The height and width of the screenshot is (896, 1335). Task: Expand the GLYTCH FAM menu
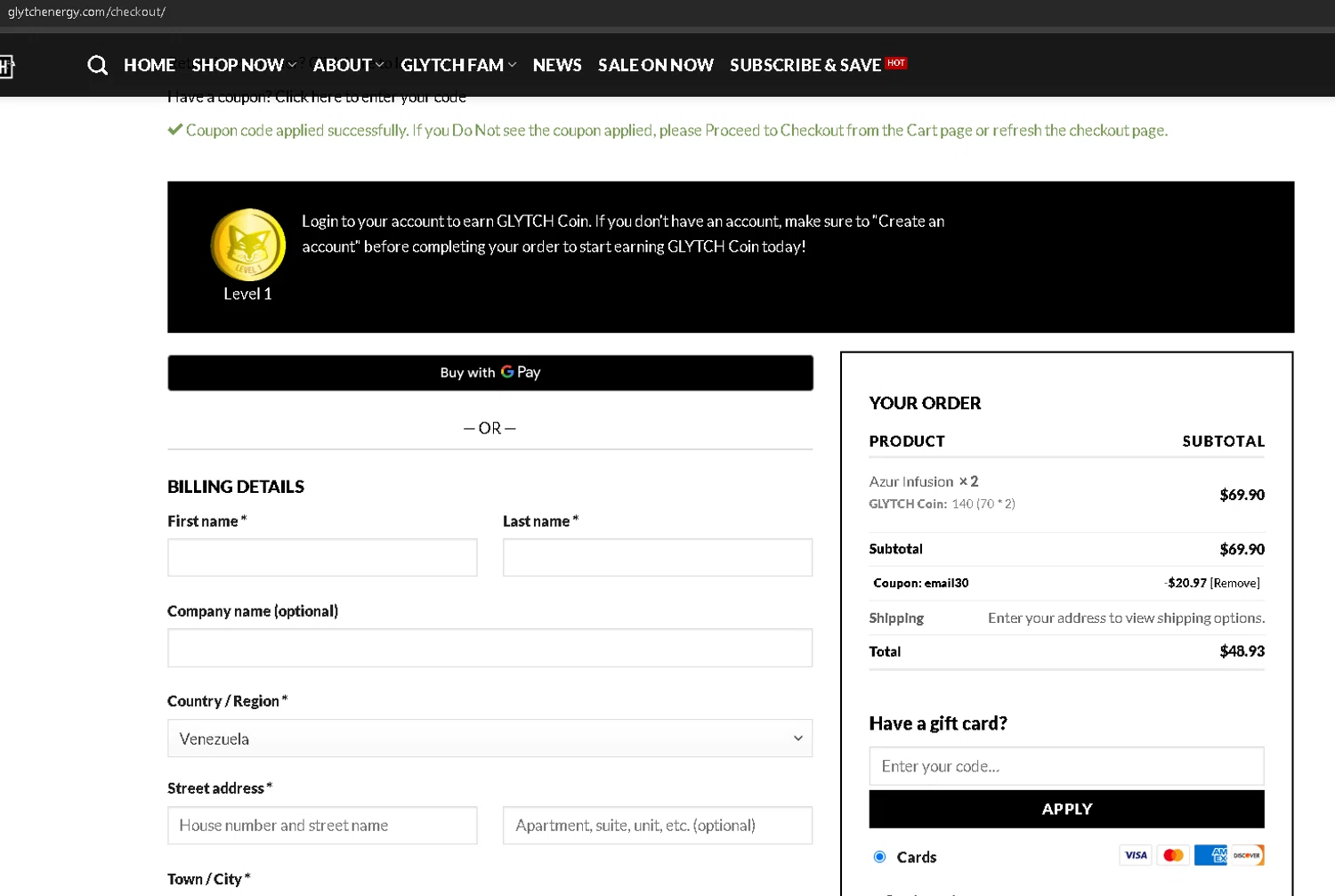(458, 65)
